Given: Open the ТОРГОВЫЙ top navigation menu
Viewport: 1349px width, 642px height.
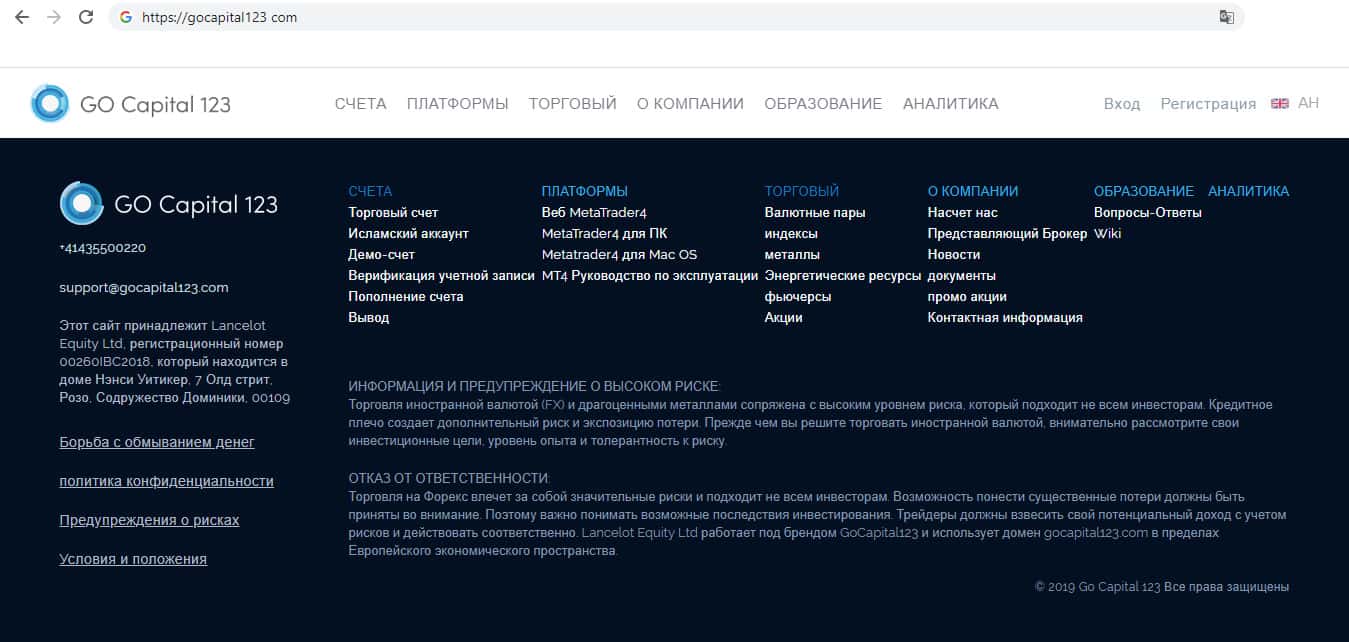Looking at the screenshot, I should pos(572,104).
